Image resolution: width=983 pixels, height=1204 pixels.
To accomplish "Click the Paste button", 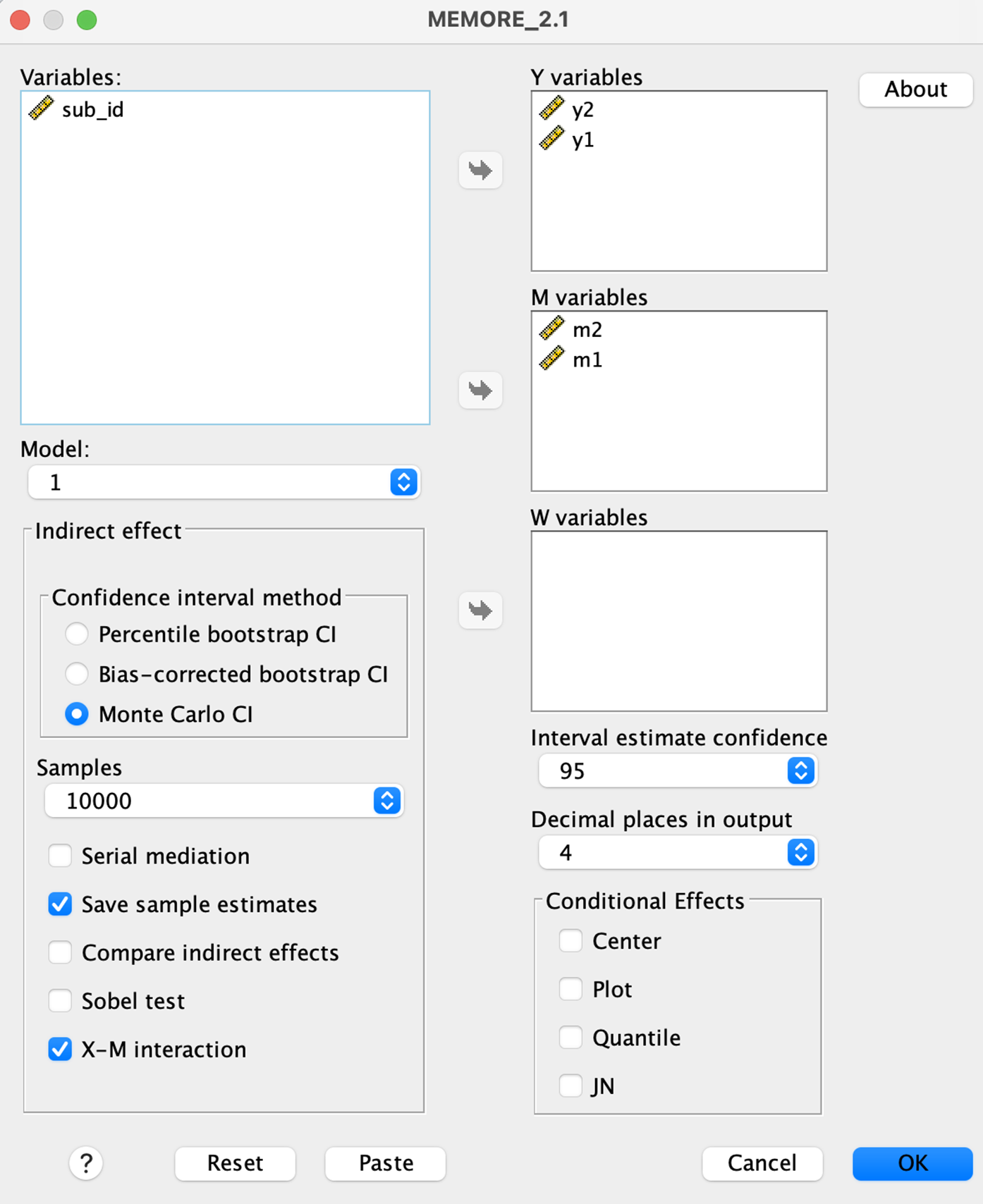I will tap(385, 1163).
